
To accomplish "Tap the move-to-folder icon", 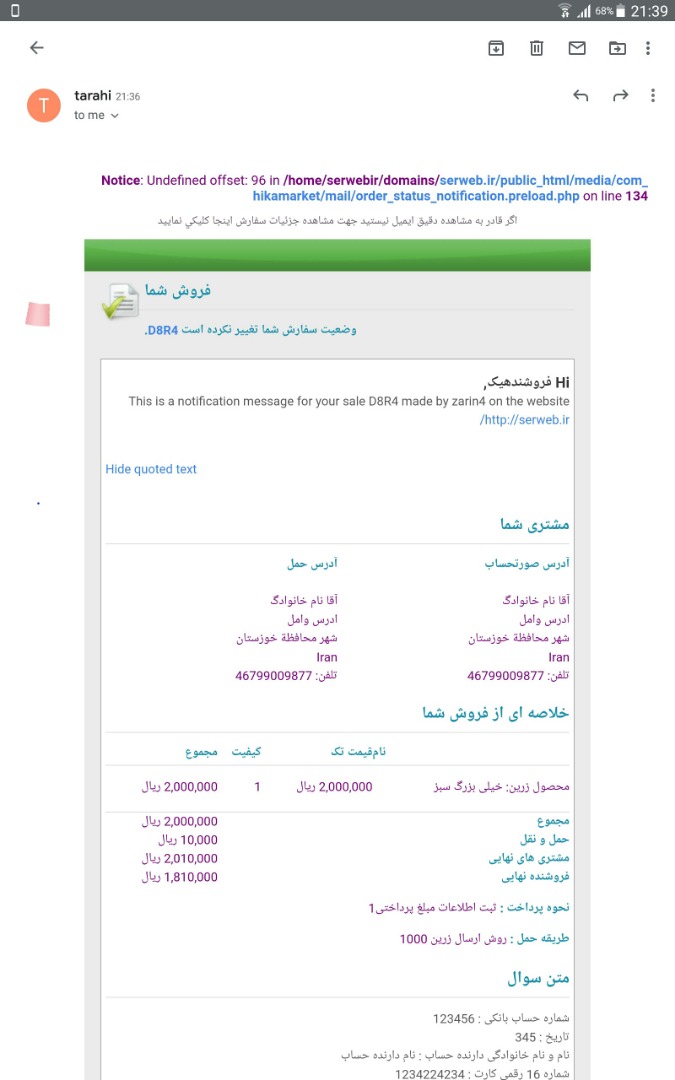I will [617, 48].
